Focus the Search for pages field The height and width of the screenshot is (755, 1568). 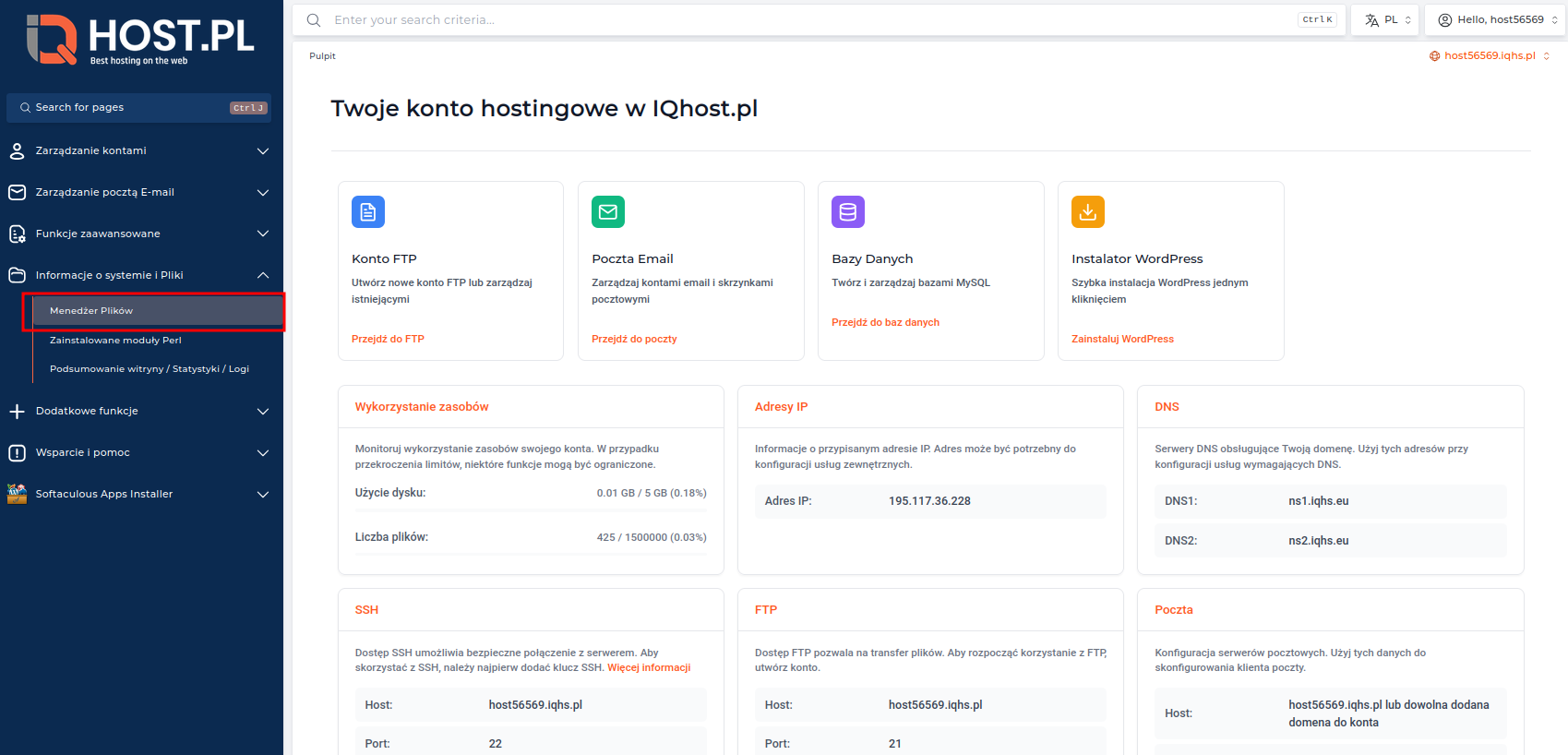129,108
